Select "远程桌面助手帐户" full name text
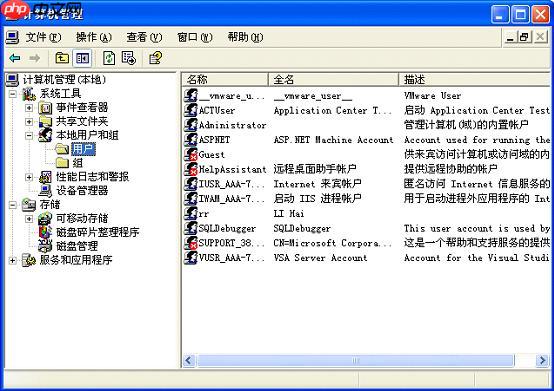The width and height of the screenshot is (554, 391). pyautogui.click(x=315, y=169)
